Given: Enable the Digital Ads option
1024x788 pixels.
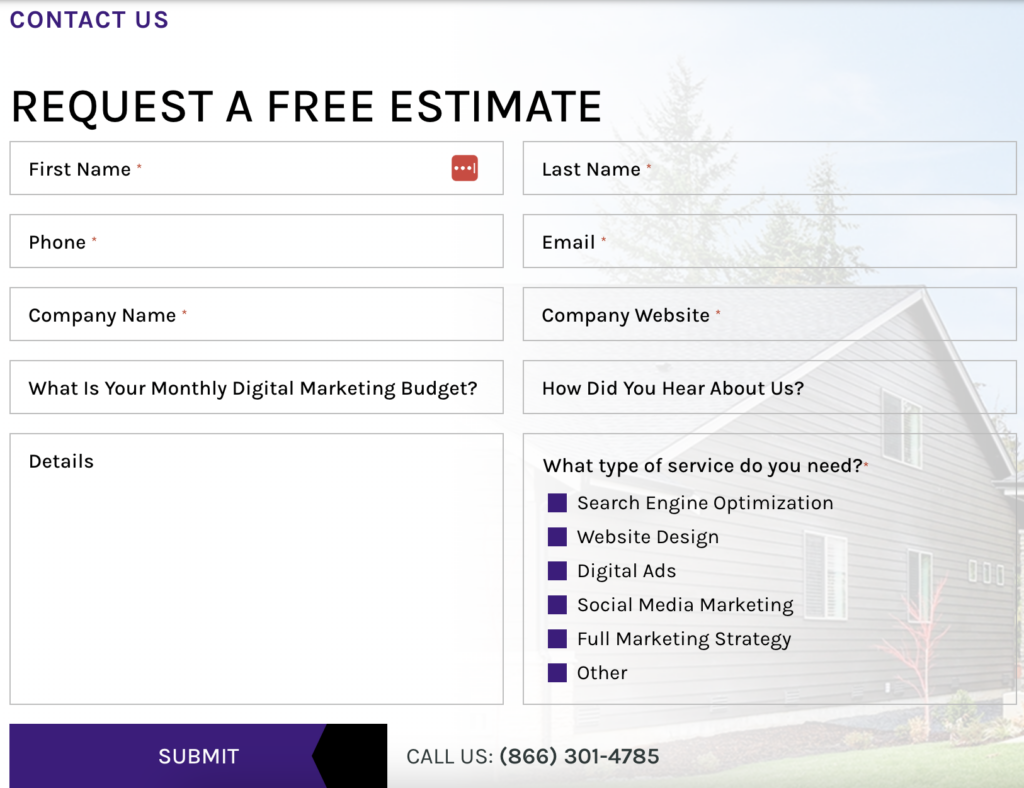Looking at the screenshot, I should (556, 571).
